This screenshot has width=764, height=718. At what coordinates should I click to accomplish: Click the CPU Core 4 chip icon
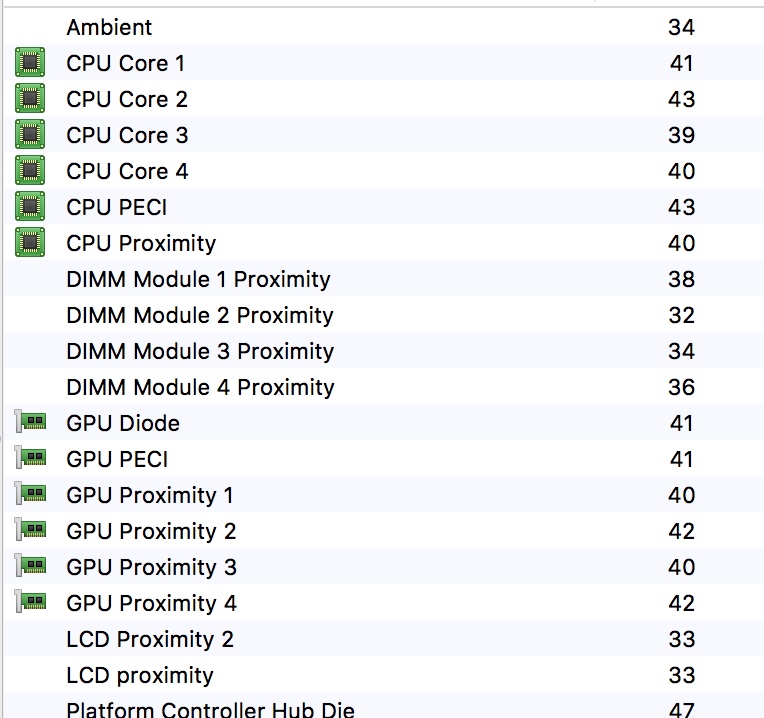(x=30, y=170)
